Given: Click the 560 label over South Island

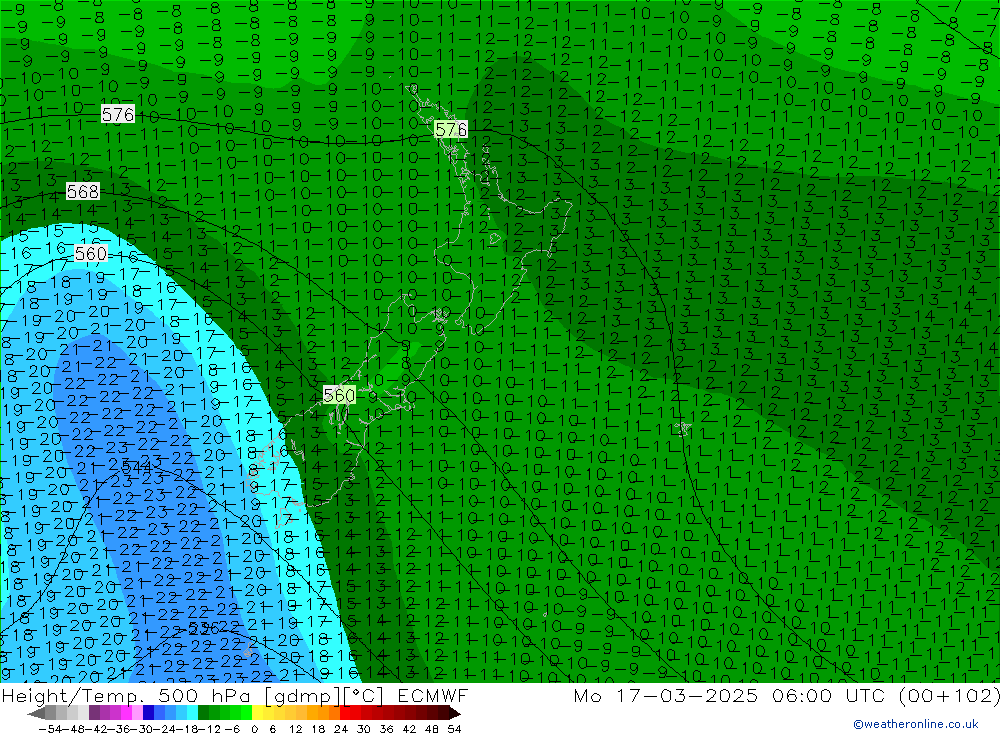Looking at the screenshot, I should [339, 395].
